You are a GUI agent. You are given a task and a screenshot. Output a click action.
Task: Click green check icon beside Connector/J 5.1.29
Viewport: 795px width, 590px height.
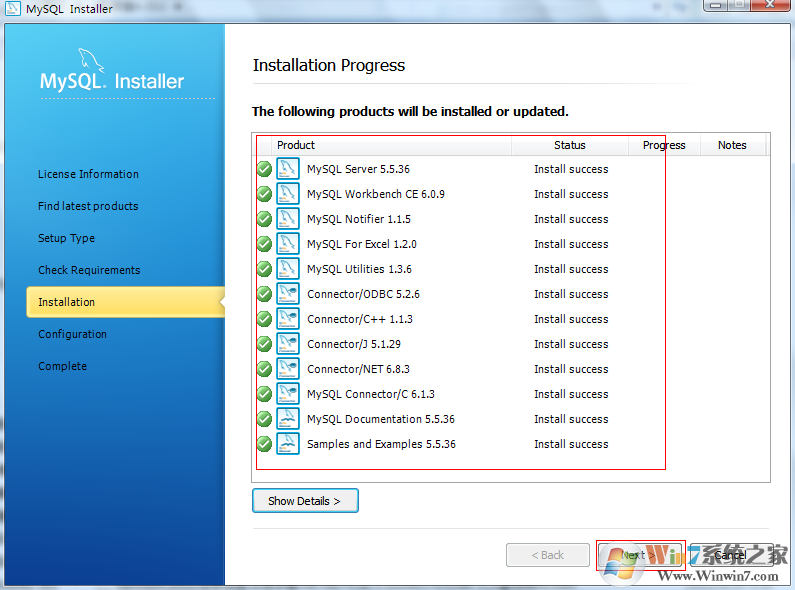[264, 344]
